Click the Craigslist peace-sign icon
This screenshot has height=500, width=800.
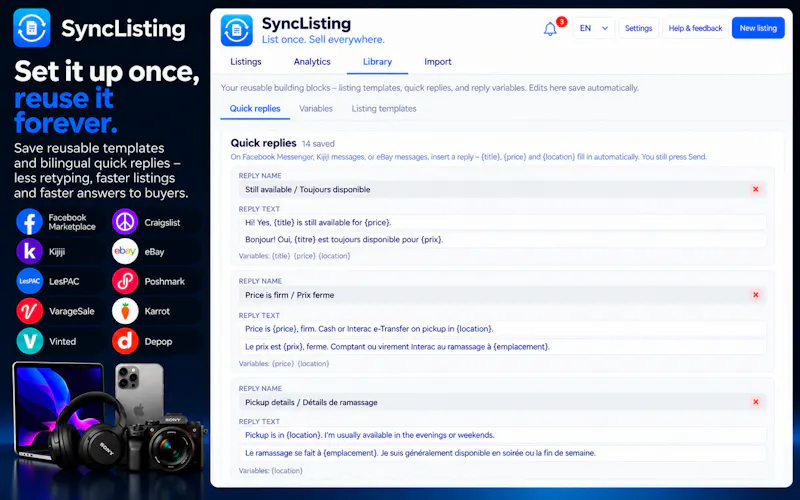(125, 222)
